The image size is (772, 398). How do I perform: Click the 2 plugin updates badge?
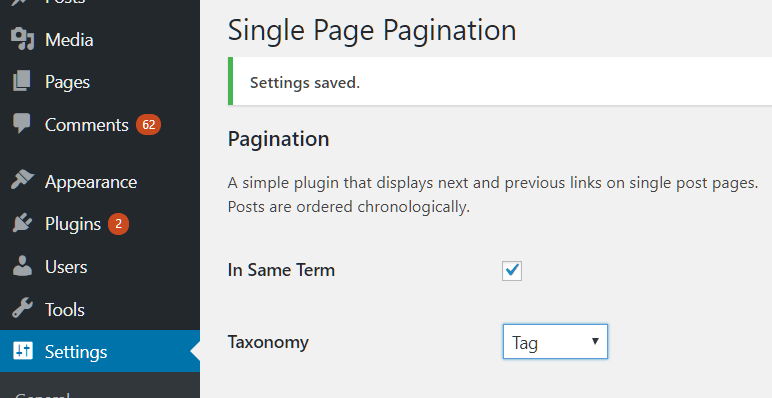118,224
